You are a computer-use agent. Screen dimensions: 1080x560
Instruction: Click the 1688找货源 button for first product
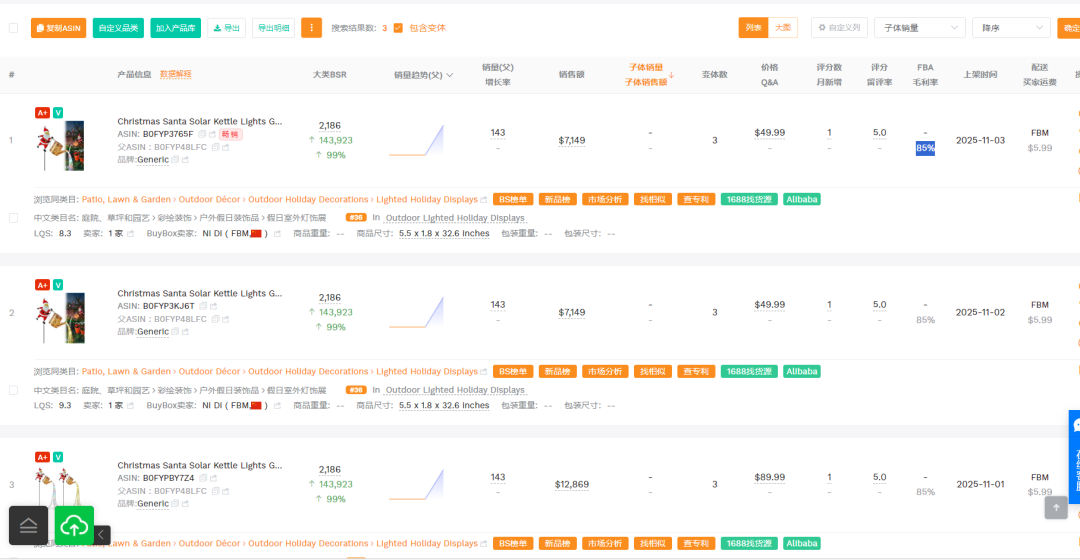[749, 199]
